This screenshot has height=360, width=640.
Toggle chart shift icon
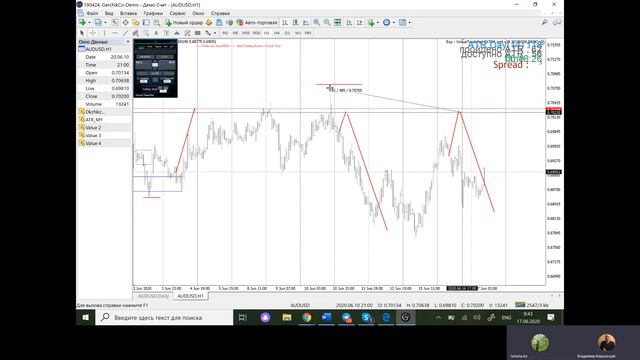pyautogui.click(x=360, y=22)
